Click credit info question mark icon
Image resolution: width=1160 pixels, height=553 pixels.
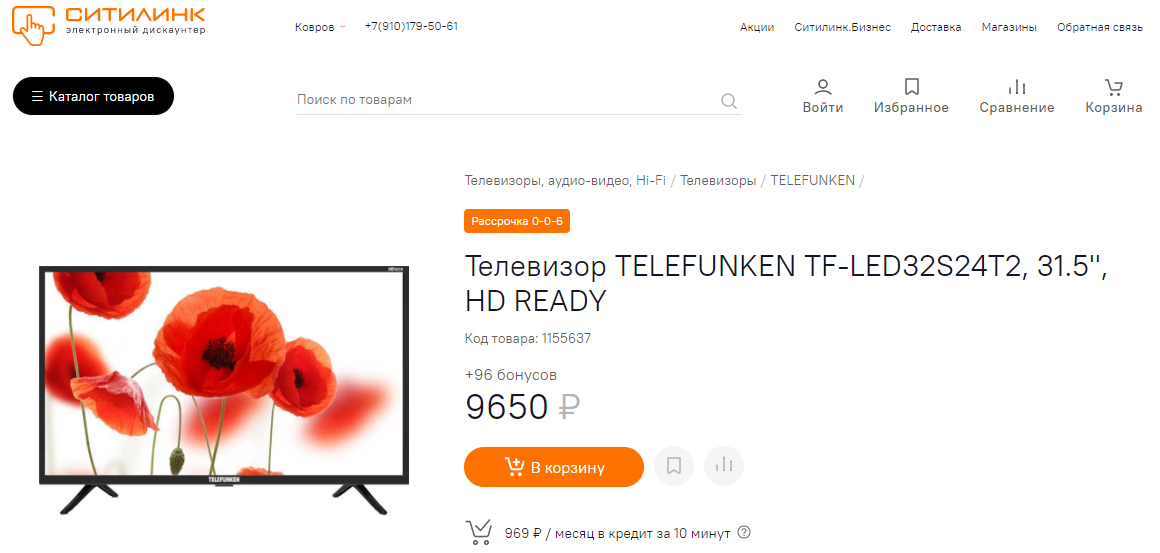point(744,532)
